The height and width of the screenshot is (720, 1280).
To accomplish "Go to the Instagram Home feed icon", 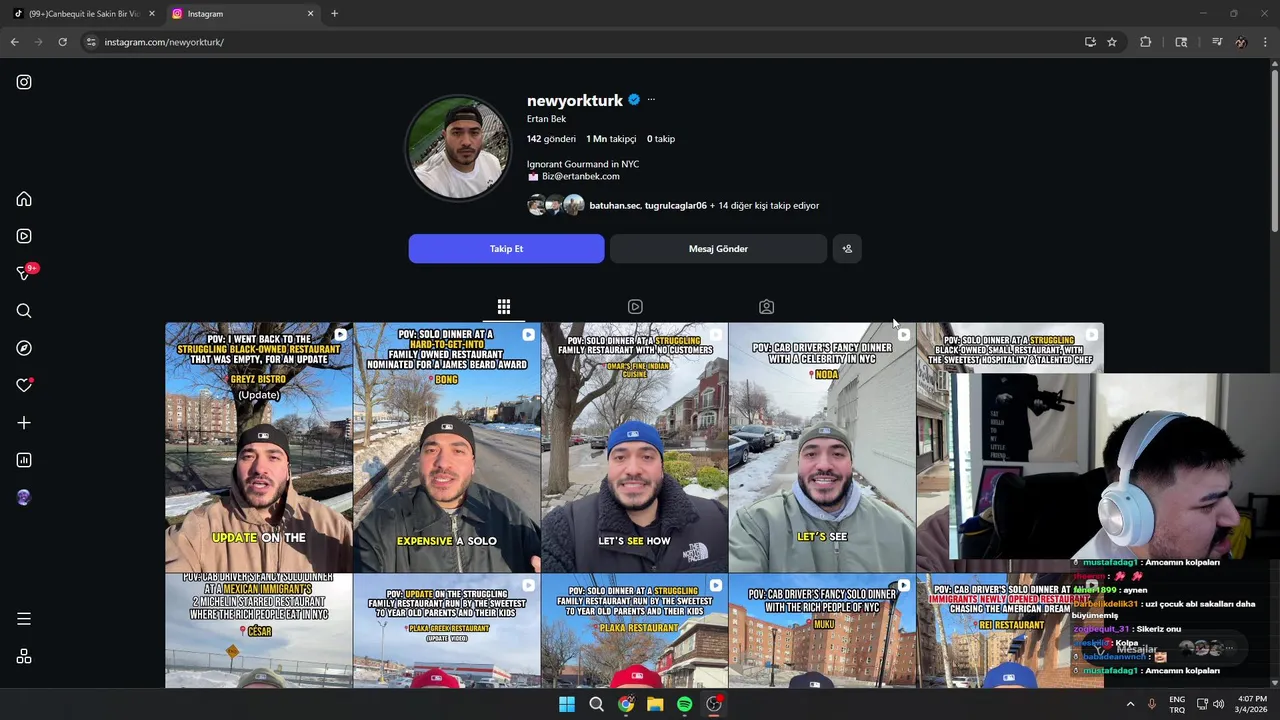I will pyautogui.click(x=24, y=199).
